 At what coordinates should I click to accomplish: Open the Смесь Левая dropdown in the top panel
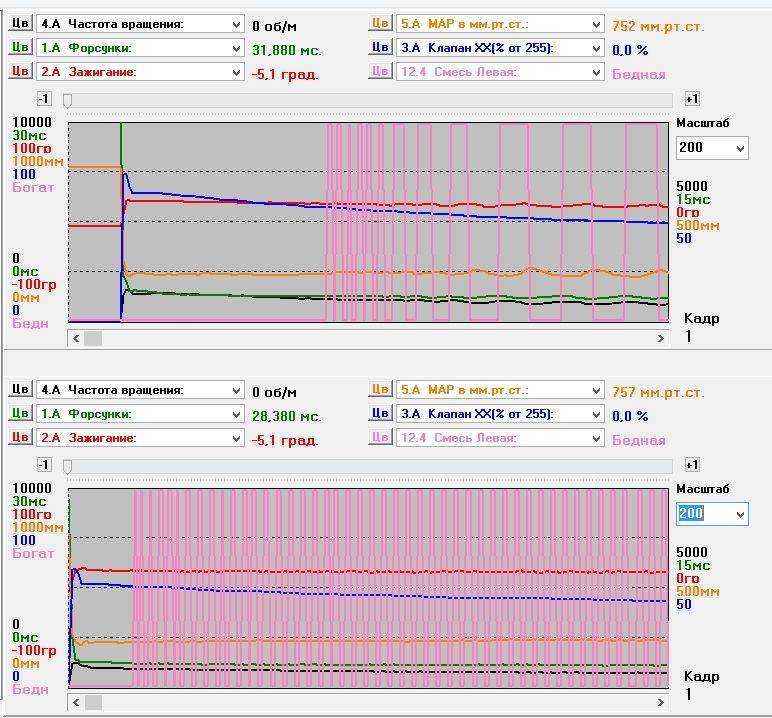[596, 72]
